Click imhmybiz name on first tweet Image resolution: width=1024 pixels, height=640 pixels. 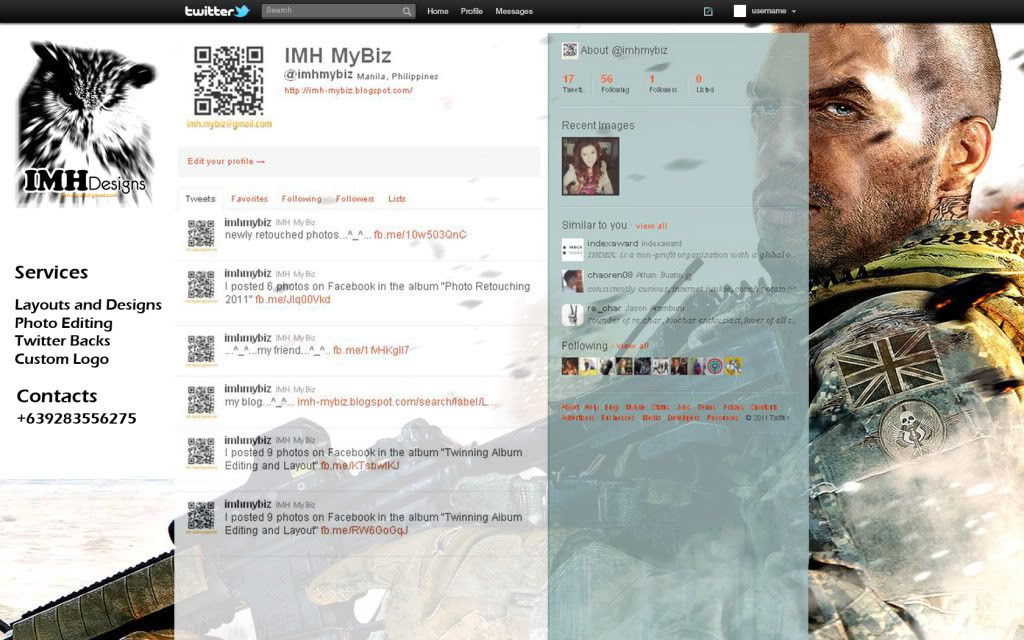248,222
